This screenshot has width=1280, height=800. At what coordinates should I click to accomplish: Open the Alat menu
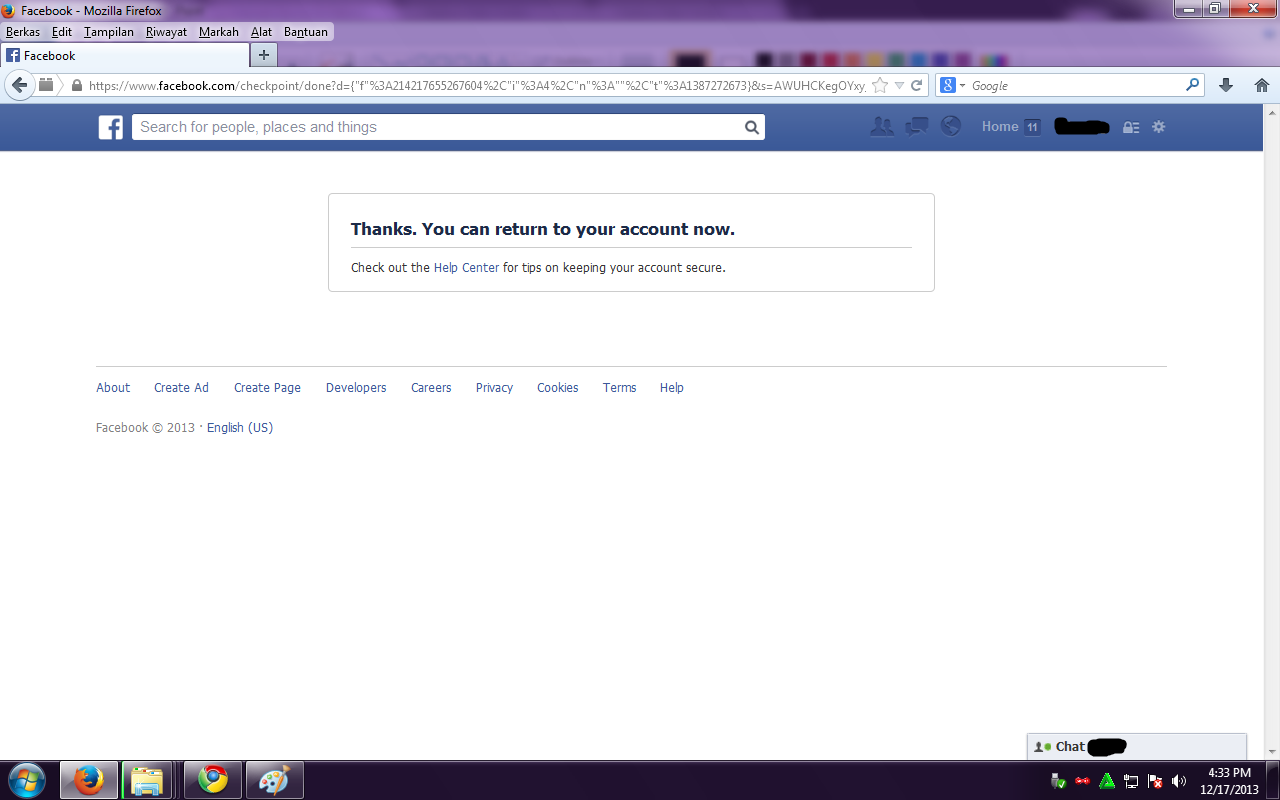[261, 32]
